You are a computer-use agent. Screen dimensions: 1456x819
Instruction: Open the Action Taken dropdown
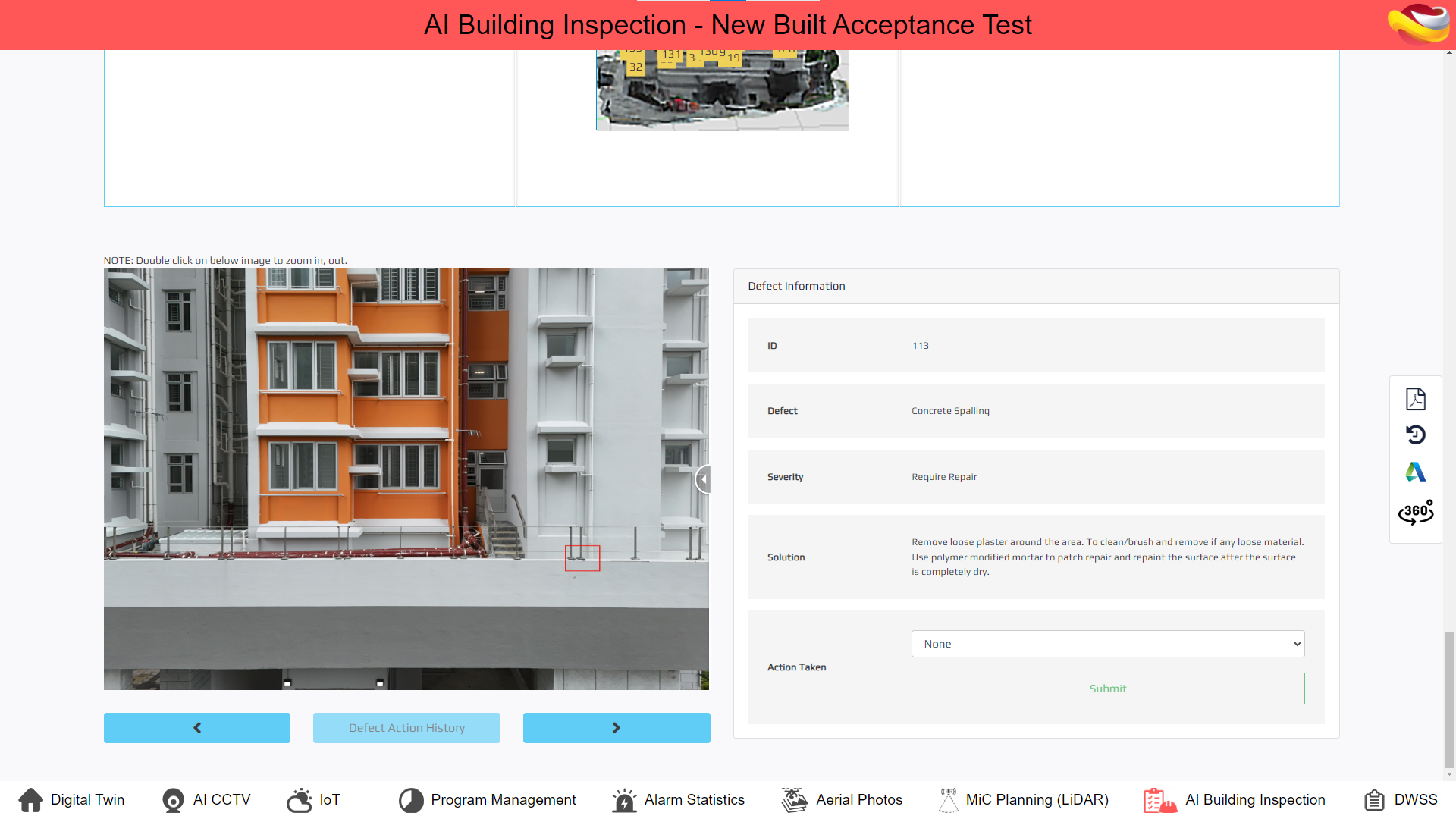point(1107,644)
